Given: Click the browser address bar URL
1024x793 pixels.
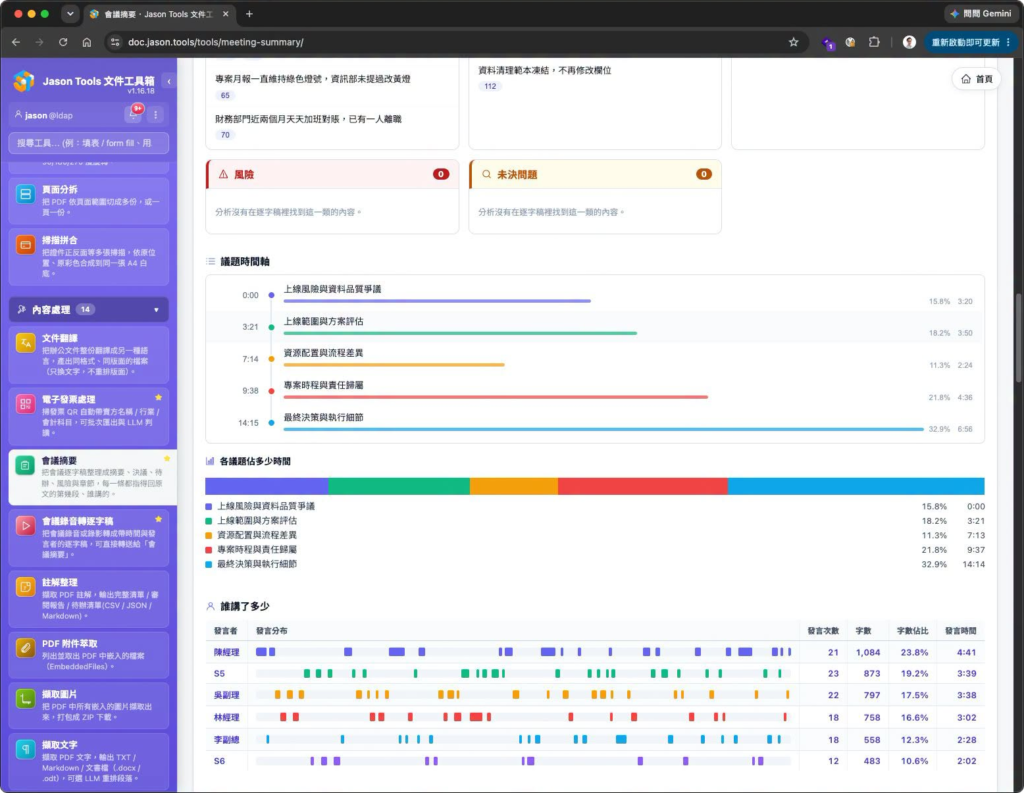Looking at the screenshot, I should pyautogui.click(x=216, y=42).
